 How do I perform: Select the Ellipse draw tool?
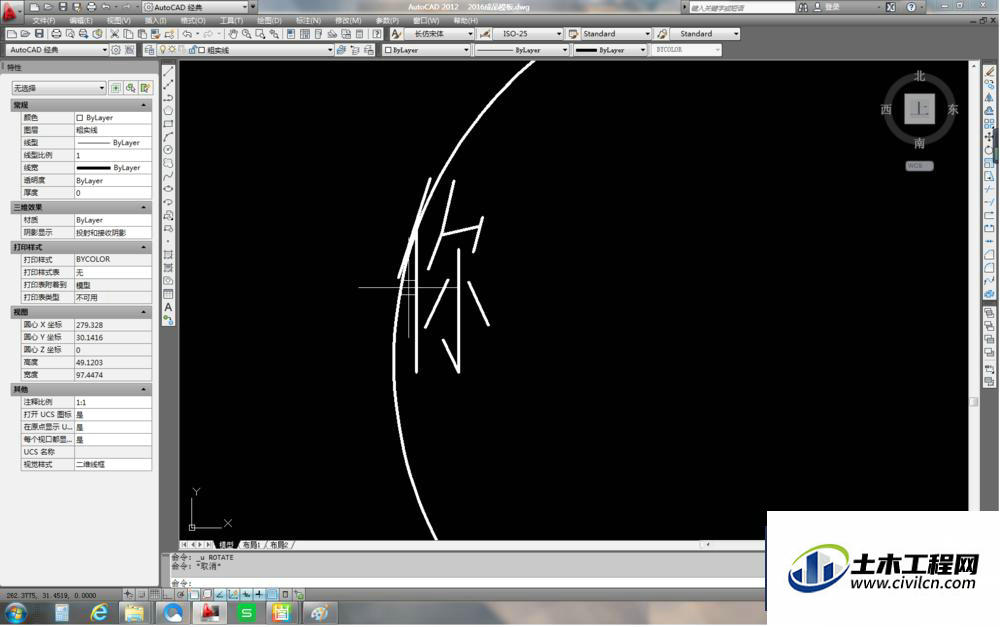(168, 189)
